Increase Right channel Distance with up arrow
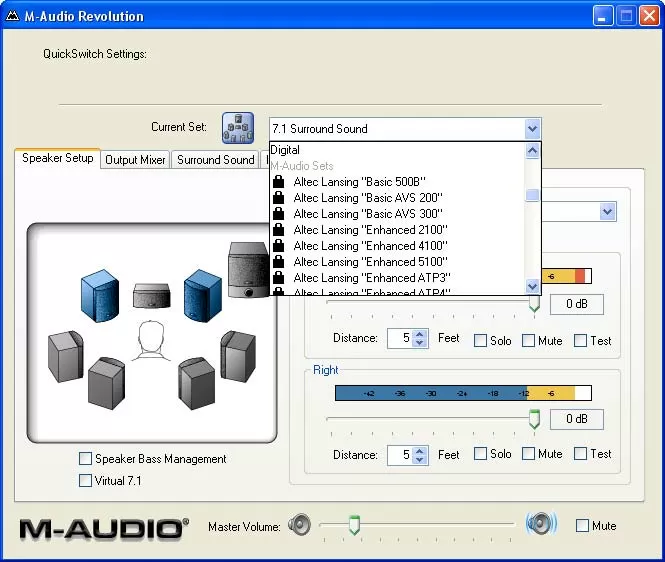665x562 pixels. [x=419, y=451]
